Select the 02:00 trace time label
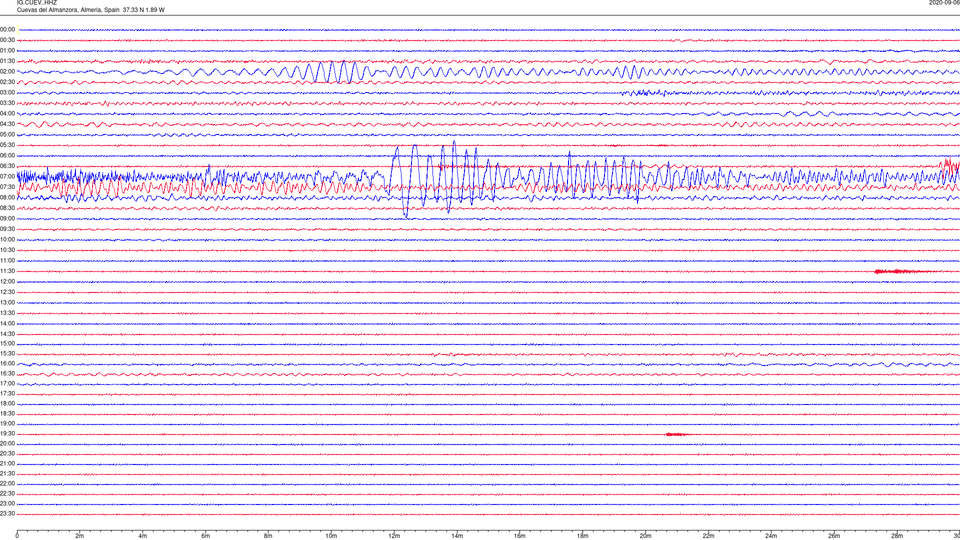960x540 pixels. pyautogui.click(x=8, y=72)
